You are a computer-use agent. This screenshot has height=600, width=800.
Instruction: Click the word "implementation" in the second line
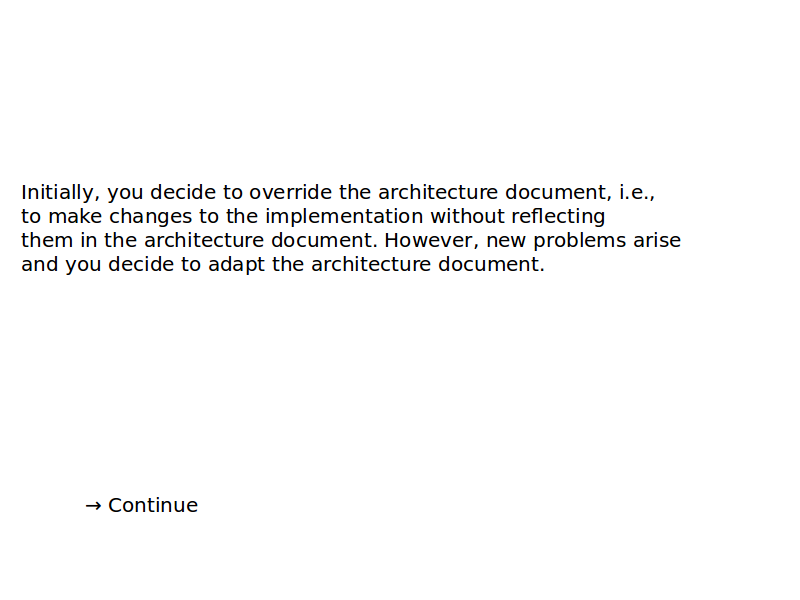coord(344,216)
